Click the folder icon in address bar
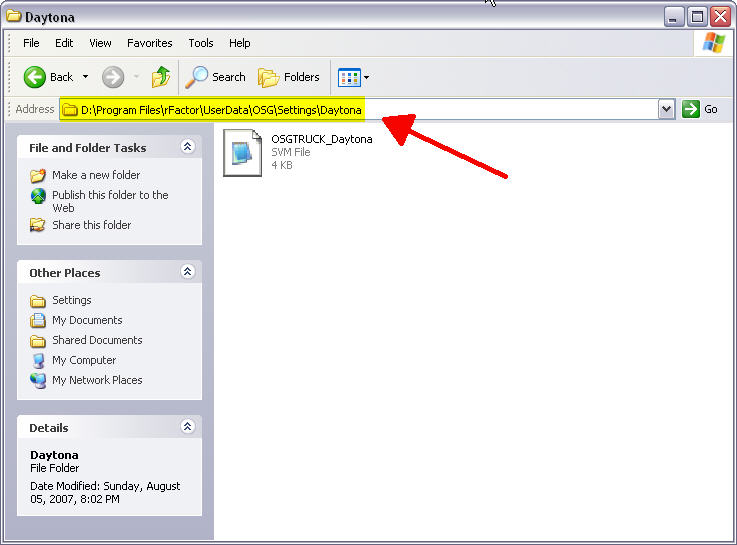 pos(70,110)
